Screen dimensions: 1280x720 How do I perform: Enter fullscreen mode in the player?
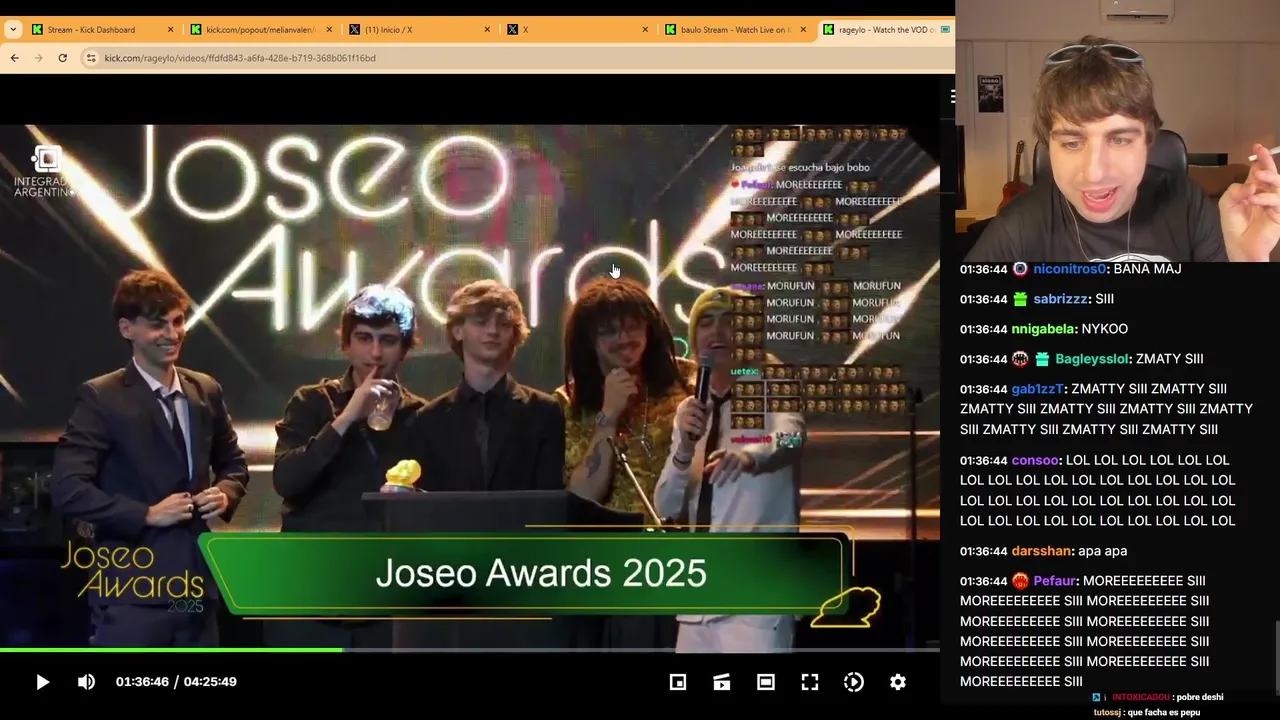click(x=810, y=682)
